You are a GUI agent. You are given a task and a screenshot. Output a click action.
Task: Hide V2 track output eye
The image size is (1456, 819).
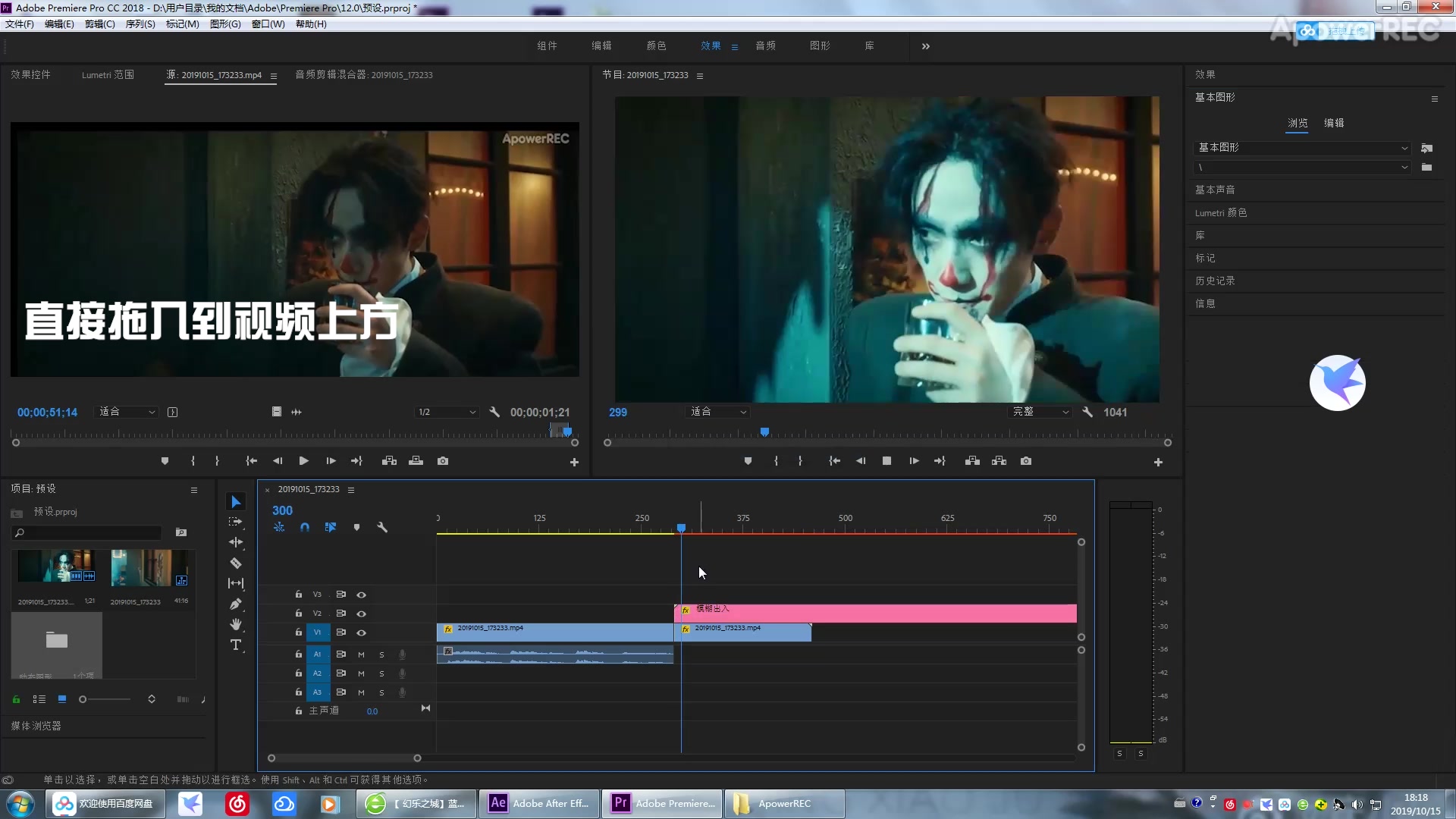(x=362, y=613)
